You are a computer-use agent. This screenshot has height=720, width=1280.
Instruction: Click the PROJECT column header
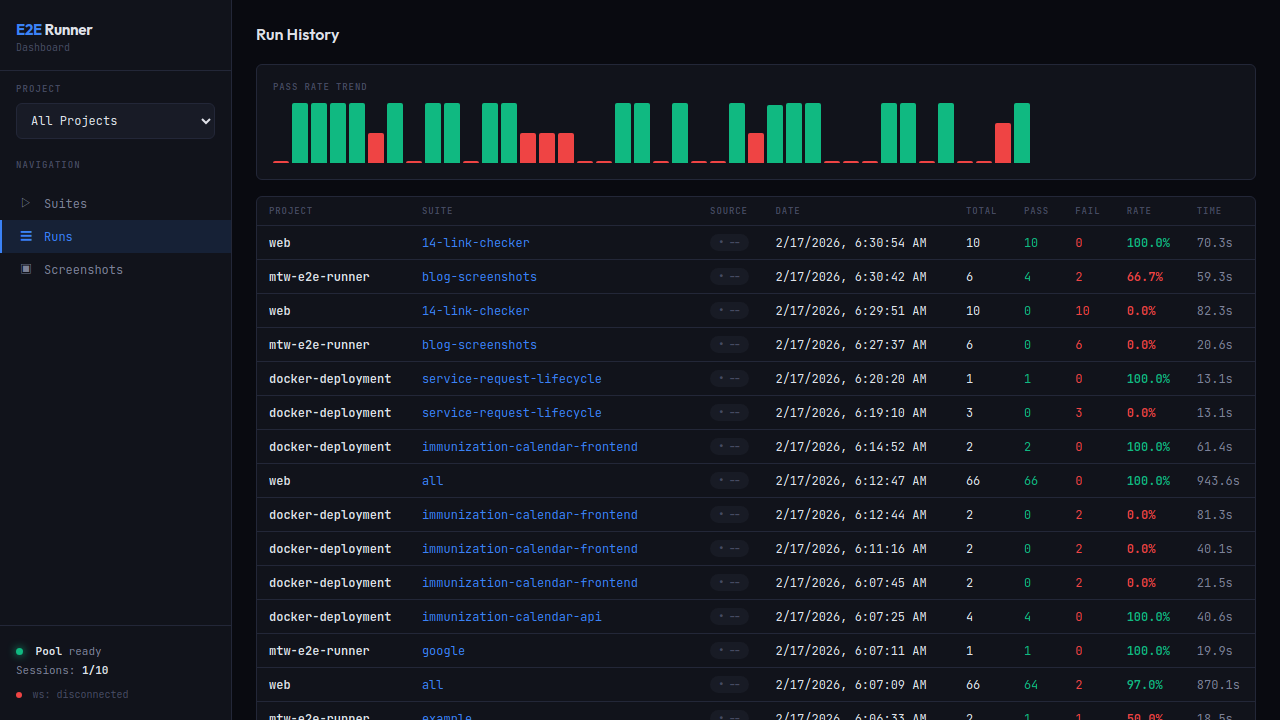(291, 211)
